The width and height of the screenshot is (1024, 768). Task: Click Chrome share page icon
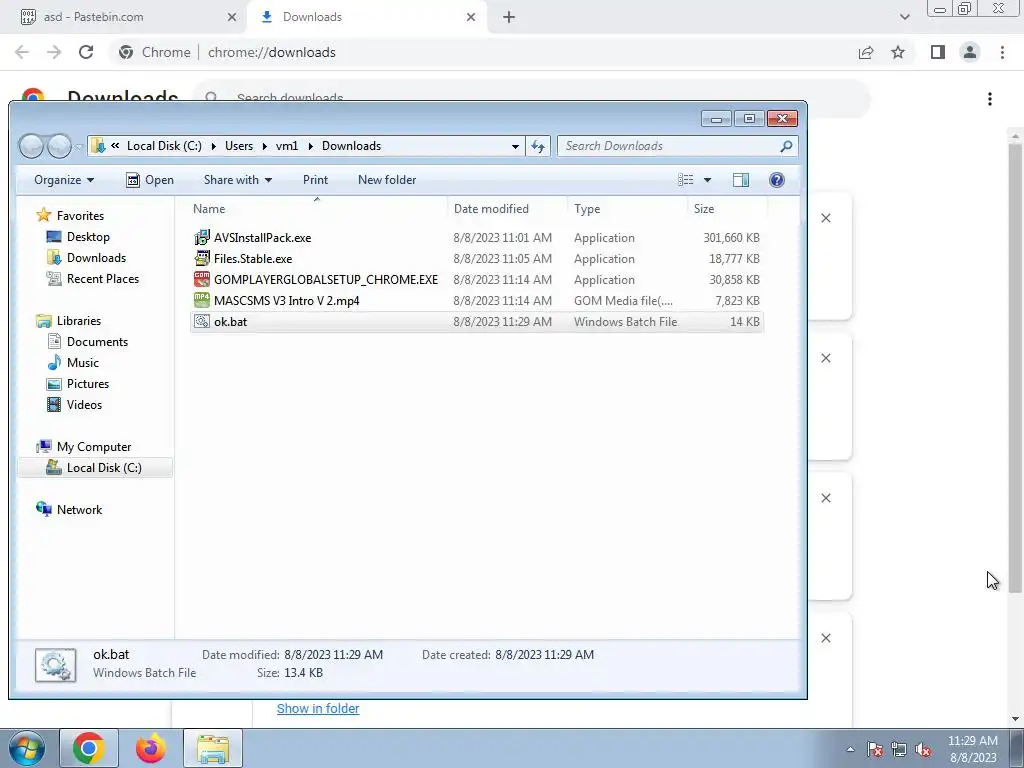(x=866, y=52)
